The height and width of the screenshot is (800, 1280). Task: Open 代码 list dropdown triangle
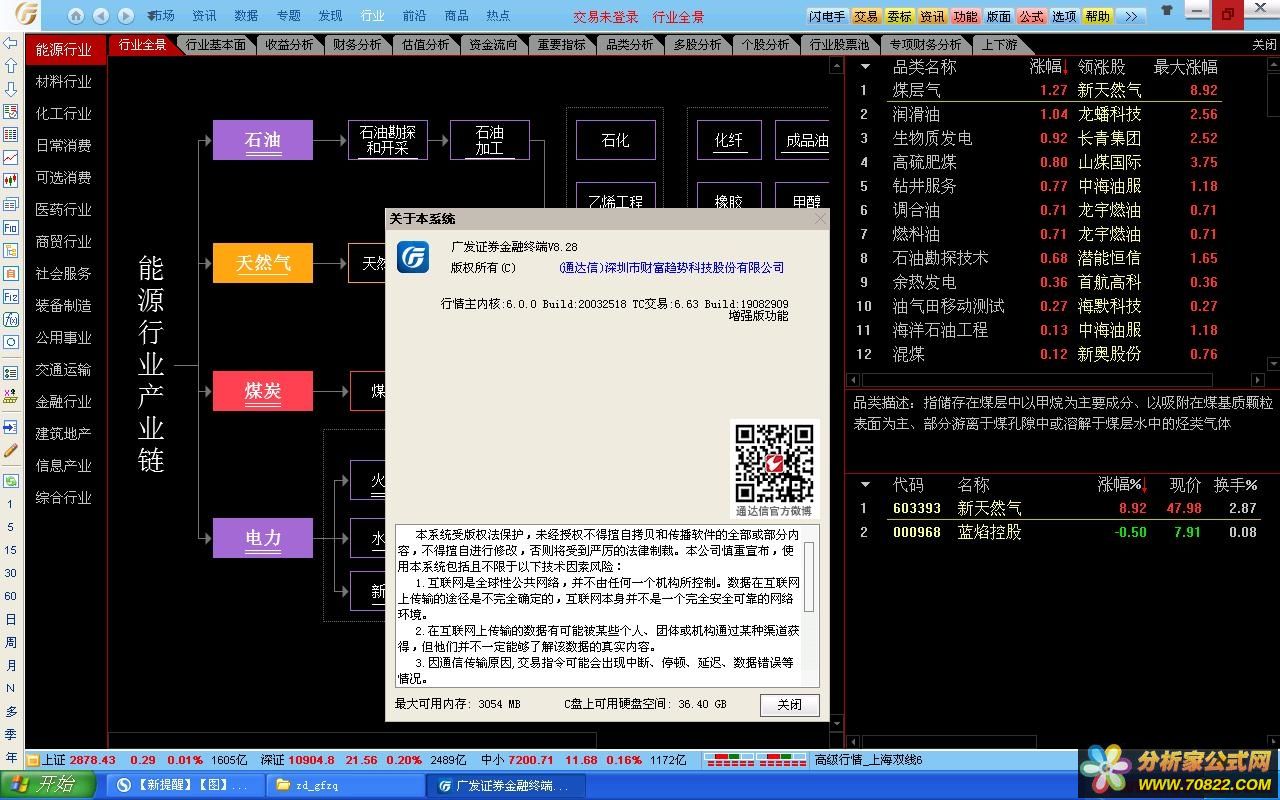coord(866,485)
